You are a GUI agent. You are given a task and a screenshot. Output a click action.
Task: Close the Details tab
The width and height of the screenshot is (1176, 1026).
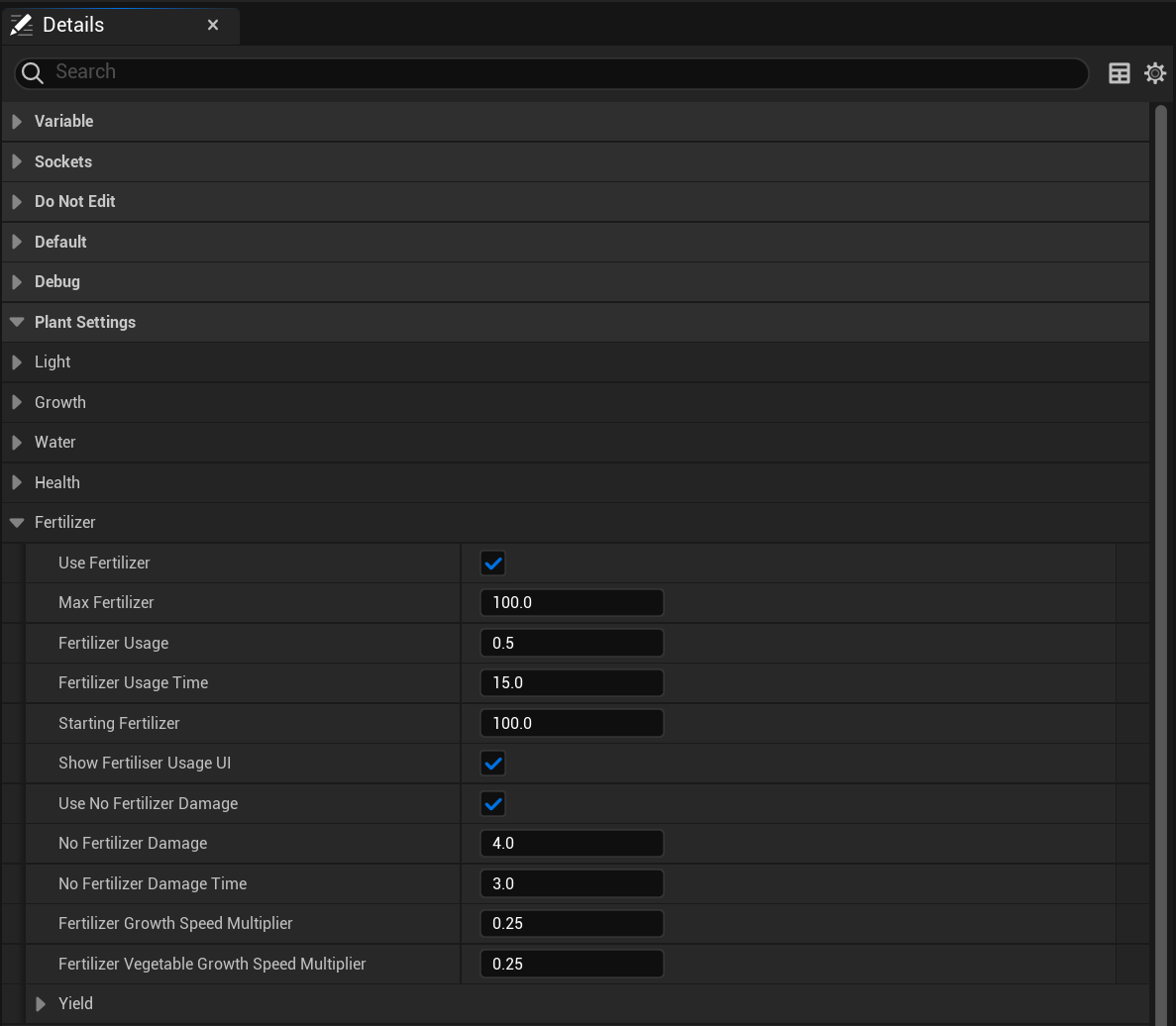click(213, 25)
